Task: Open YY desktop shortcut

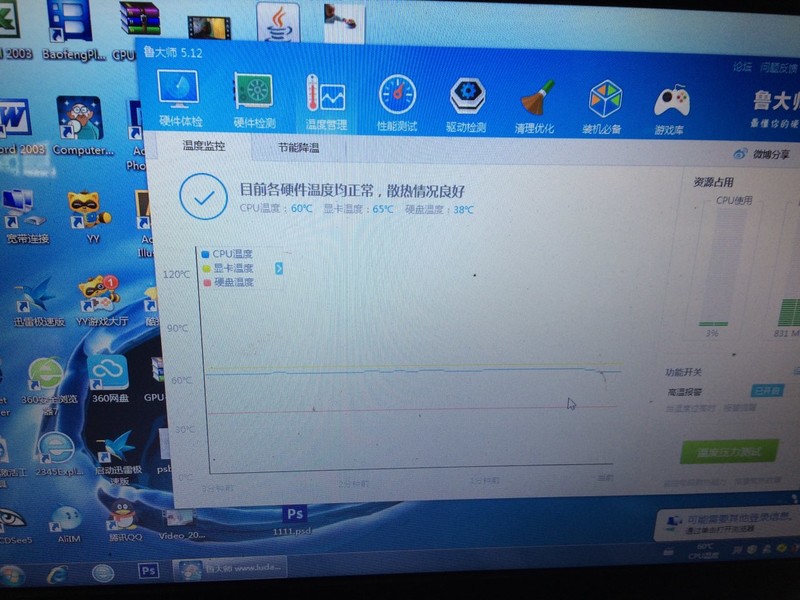Action: click(90, 218)
